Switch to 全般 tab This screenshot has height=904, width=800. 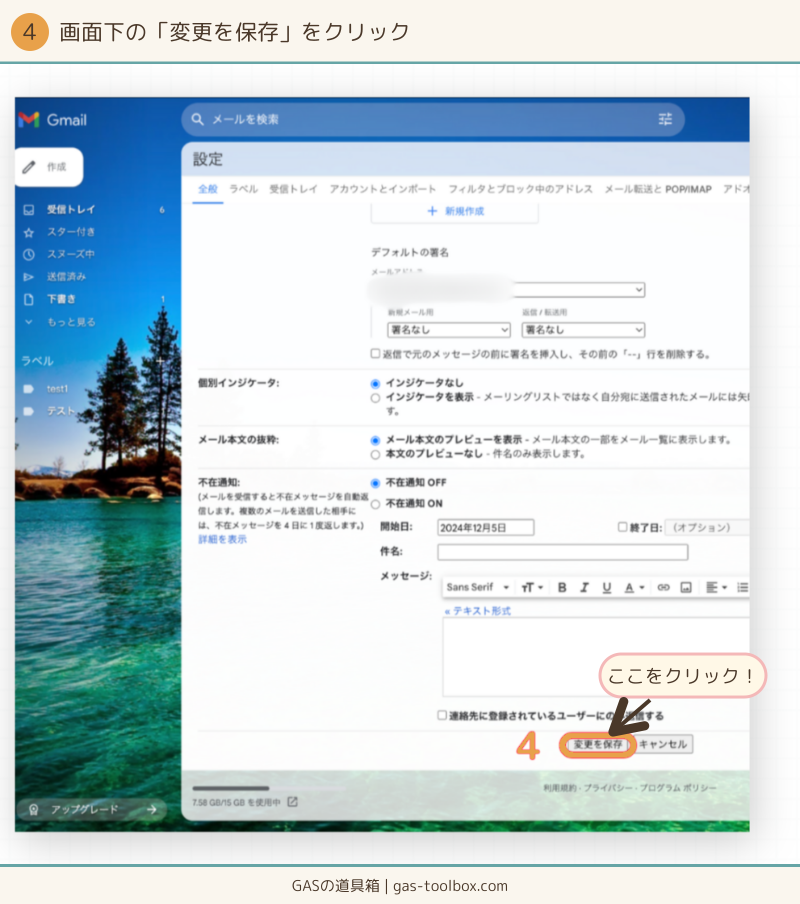207,189
